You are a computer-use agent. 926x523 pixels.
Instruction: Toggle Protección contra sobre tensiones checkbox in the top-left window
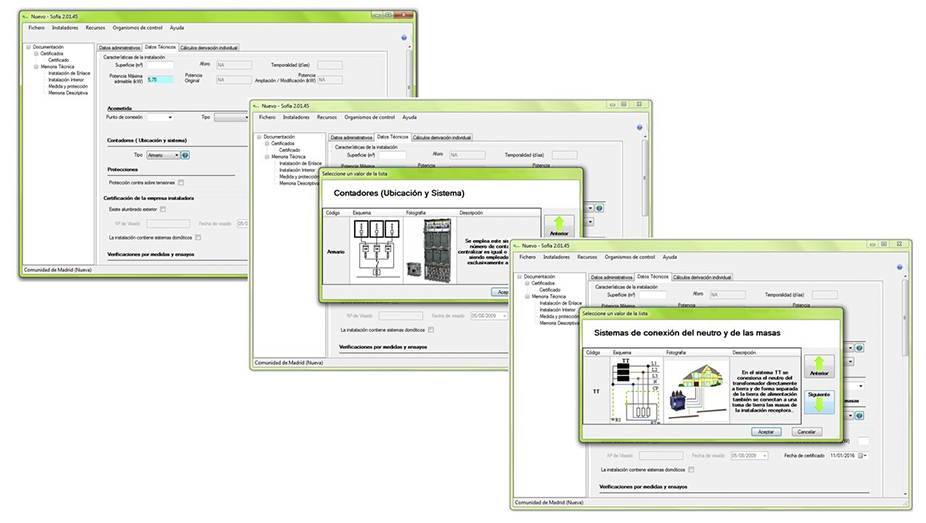tap(181, 183)
